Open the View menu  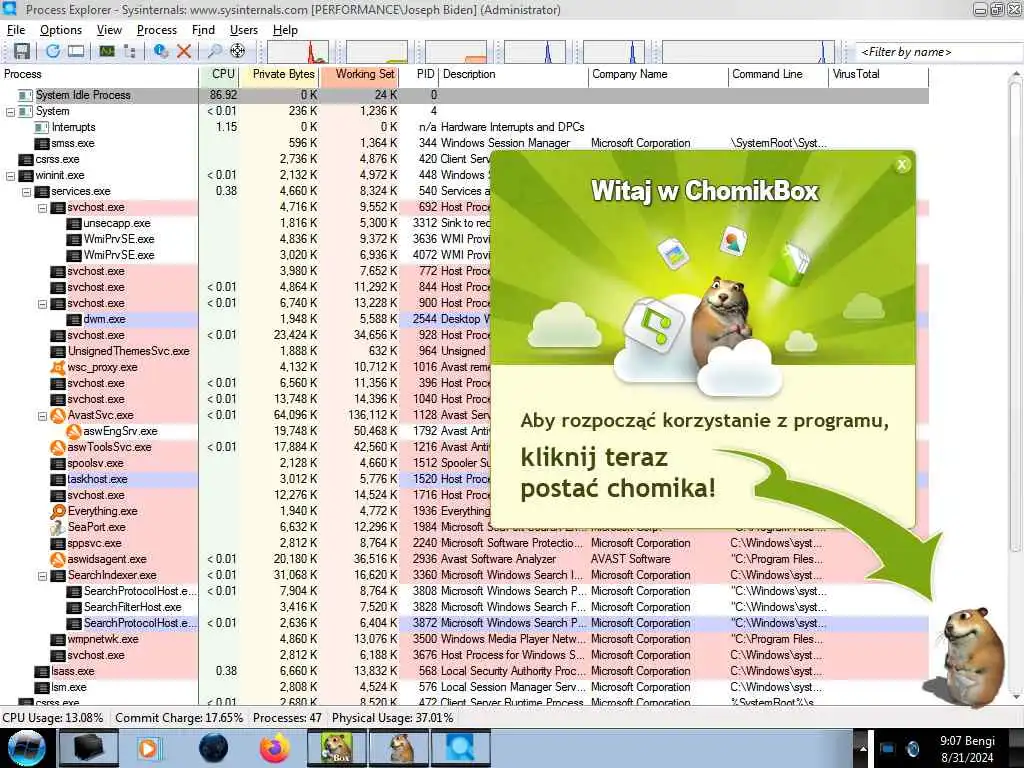tap(109, 30)
